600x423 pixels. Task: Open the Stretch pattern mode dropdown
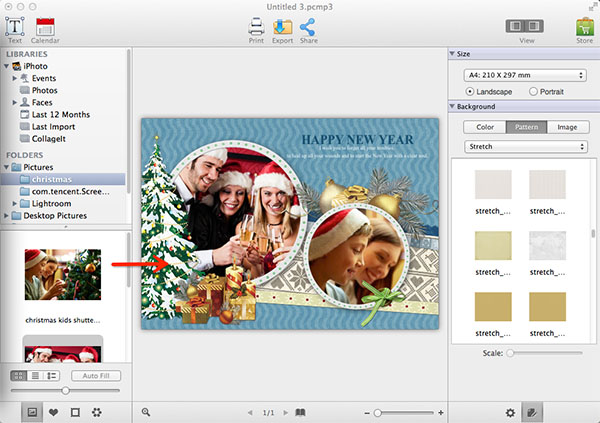click(526, 146)
